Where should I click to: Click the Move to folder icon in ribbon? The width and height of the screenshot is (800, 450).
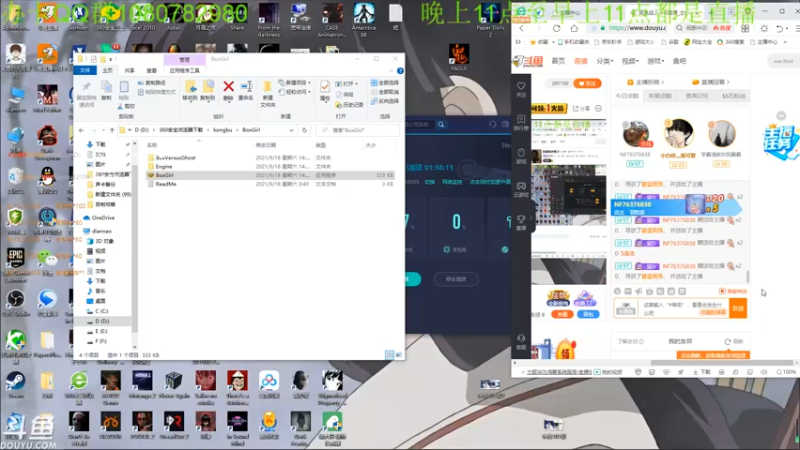click(x=190, y=86)
